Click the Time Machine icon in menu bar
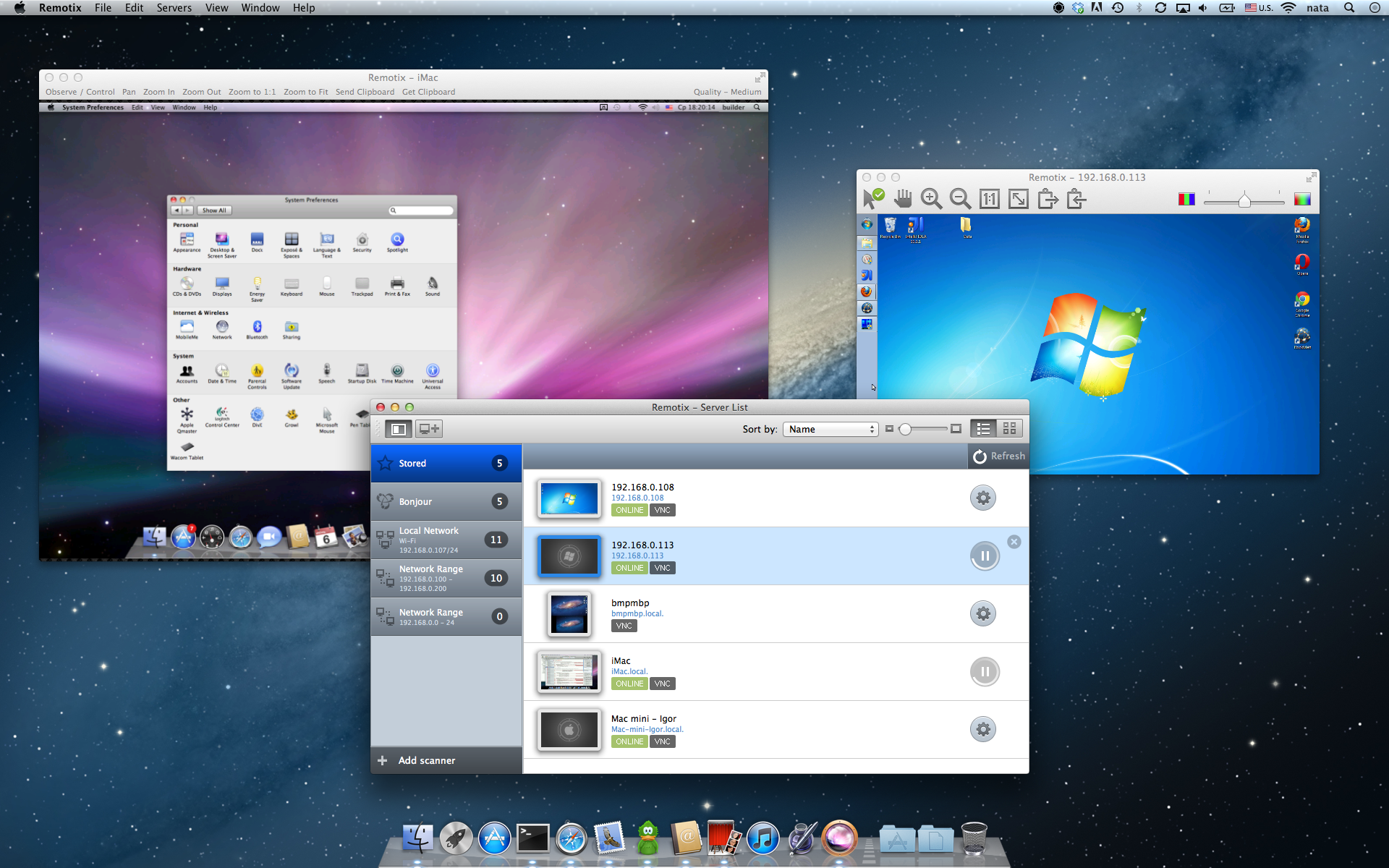Screen dimensions: 1389x868 tap(1118, 8)
